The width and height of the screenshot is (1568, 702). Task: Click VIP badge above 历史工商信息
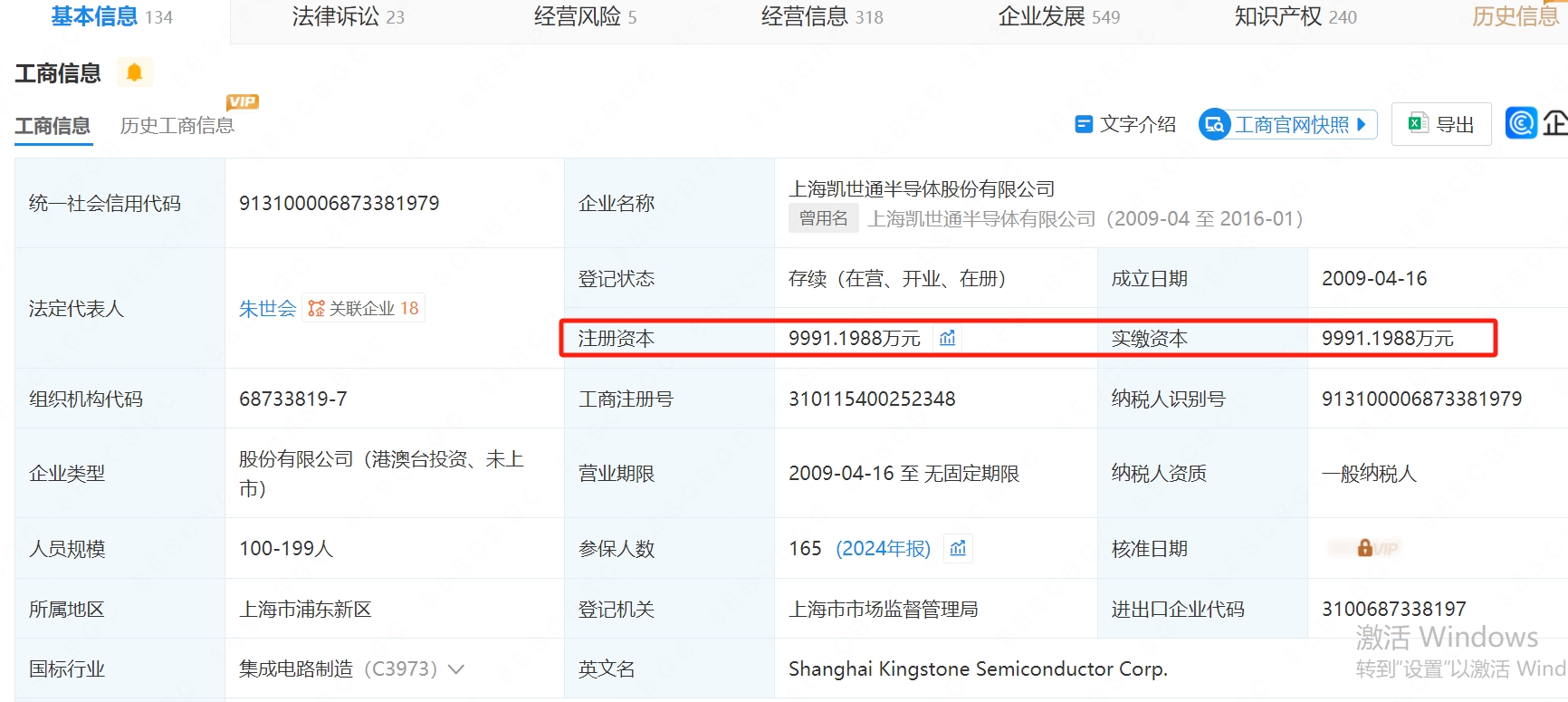point(243,102)
